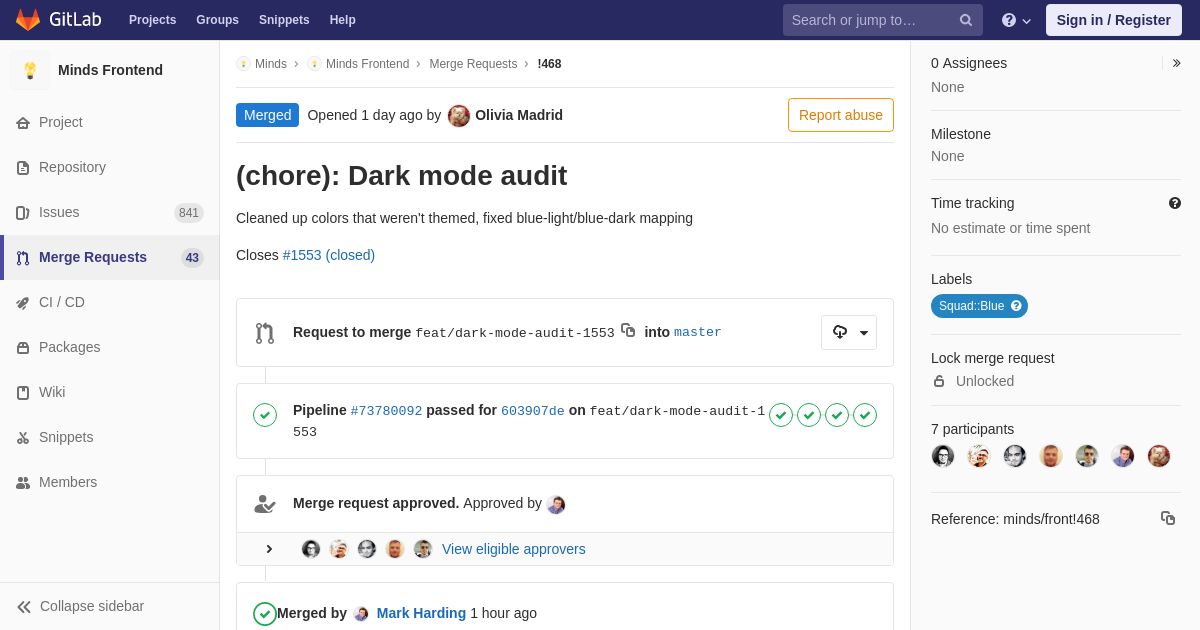
Task: Click the last participant avatar
Action: (1159, 456)
